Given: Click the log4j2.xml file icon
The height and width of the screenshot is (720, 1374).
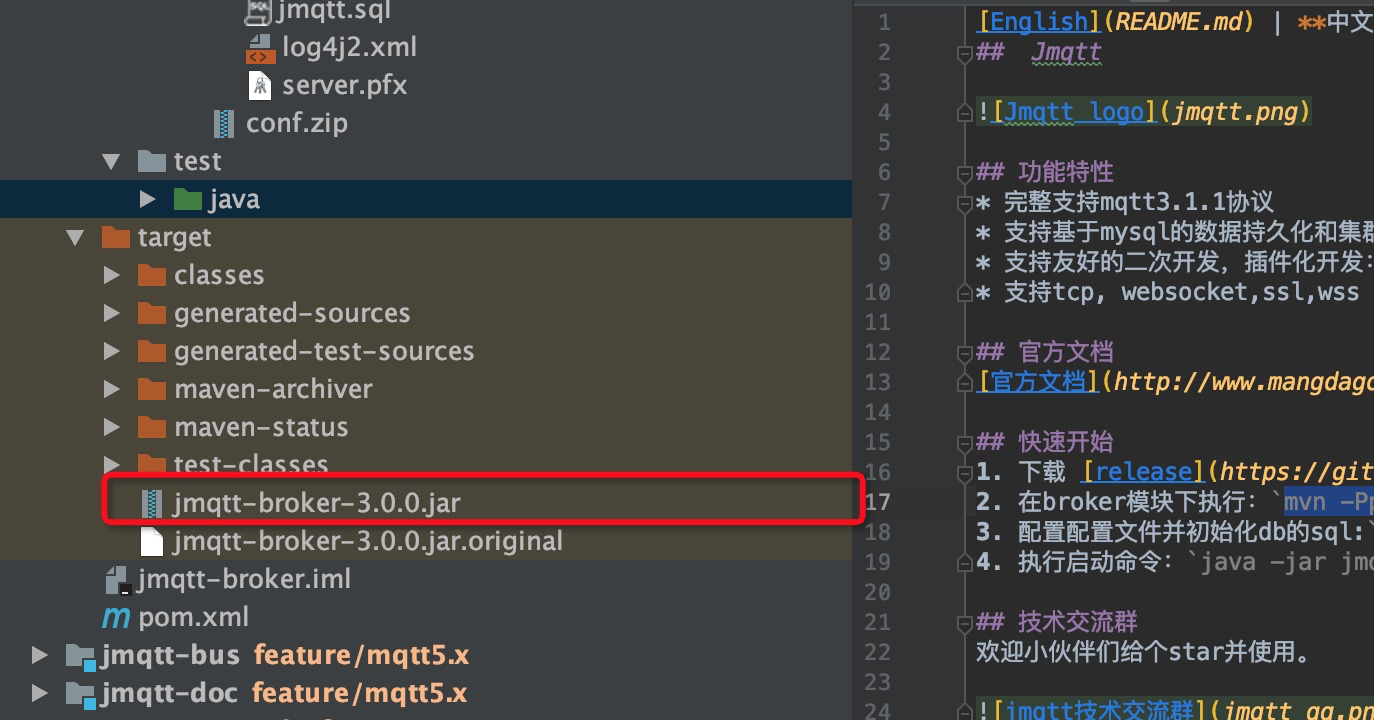Looking at the screenshot, I should [x=259, y=47].
